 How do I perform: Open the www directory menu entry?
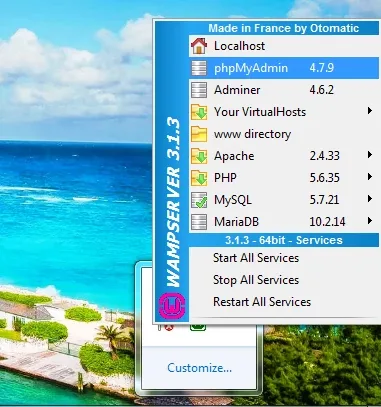pyautogui.click(x=284, y=134)
